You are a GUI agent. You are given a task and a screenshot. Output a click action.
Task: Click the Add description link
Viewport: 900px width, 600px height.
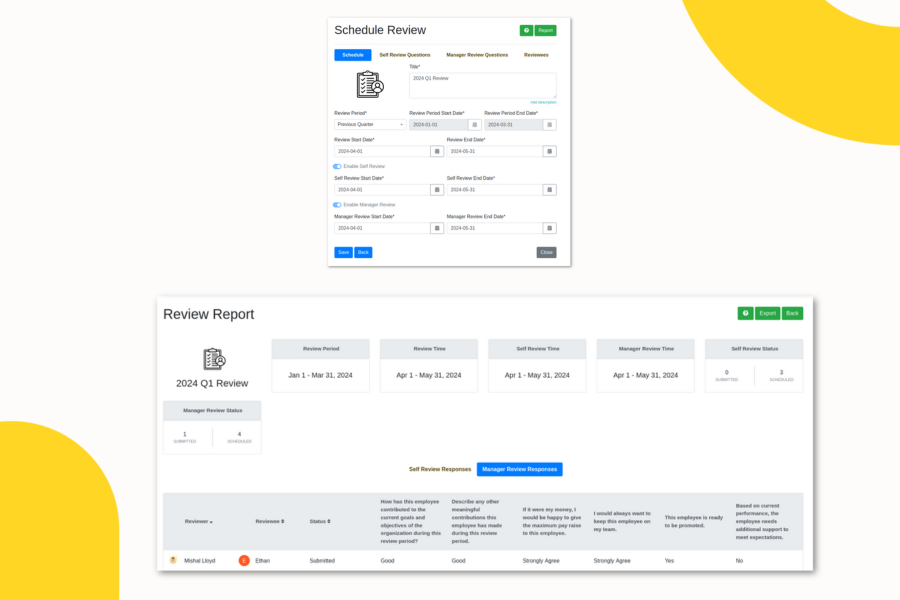tap(543, 102)
